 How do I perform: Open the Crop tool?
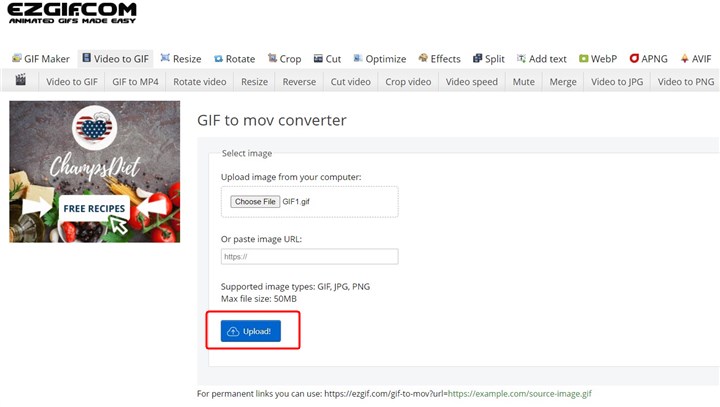pos(284,59)
